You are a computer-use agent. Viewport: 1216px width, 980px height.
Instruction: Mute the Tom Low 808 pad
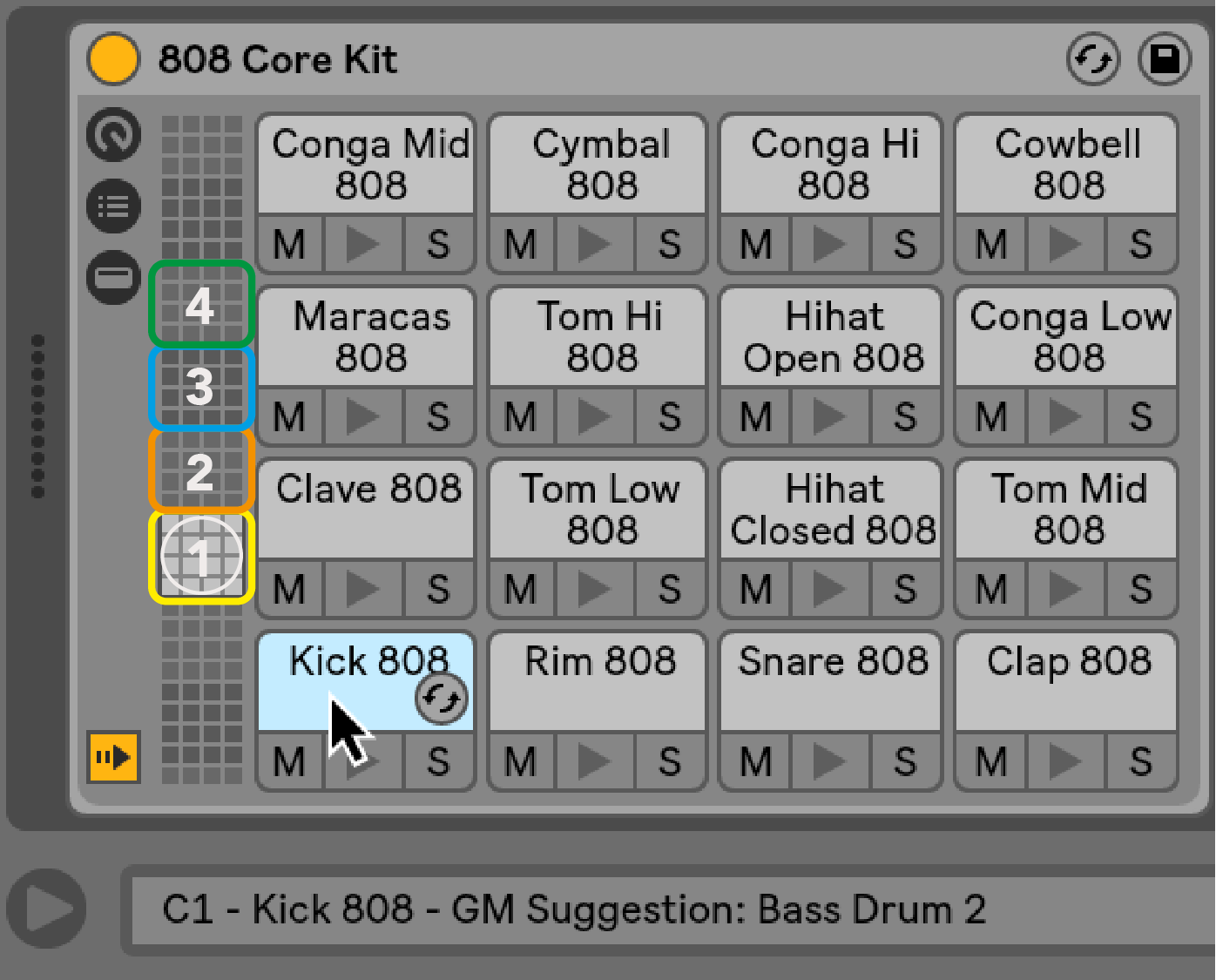522,589
